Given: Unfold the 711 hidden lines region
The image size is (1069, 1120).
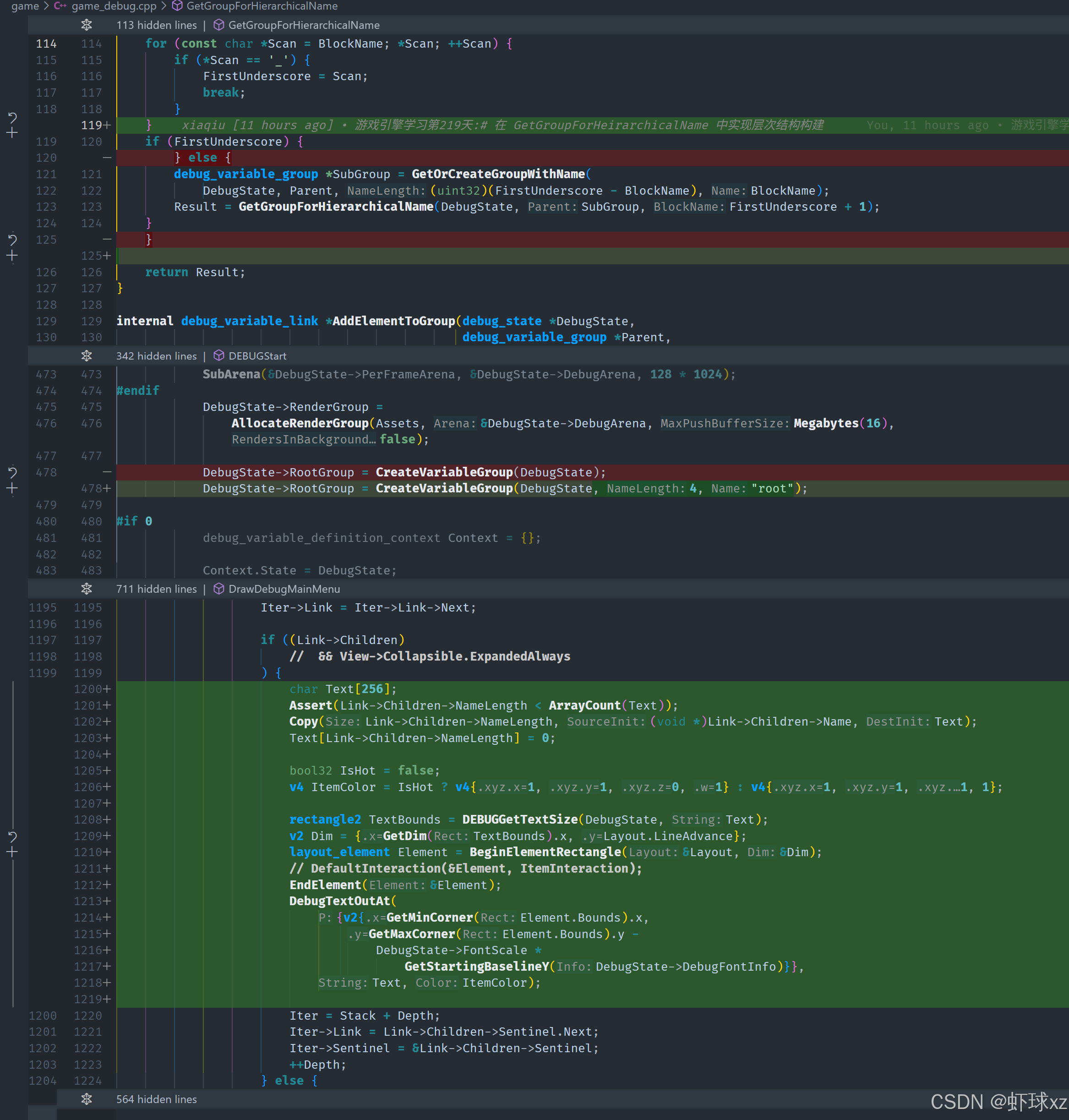Looking at the screenshot, I should click(86, 589).
